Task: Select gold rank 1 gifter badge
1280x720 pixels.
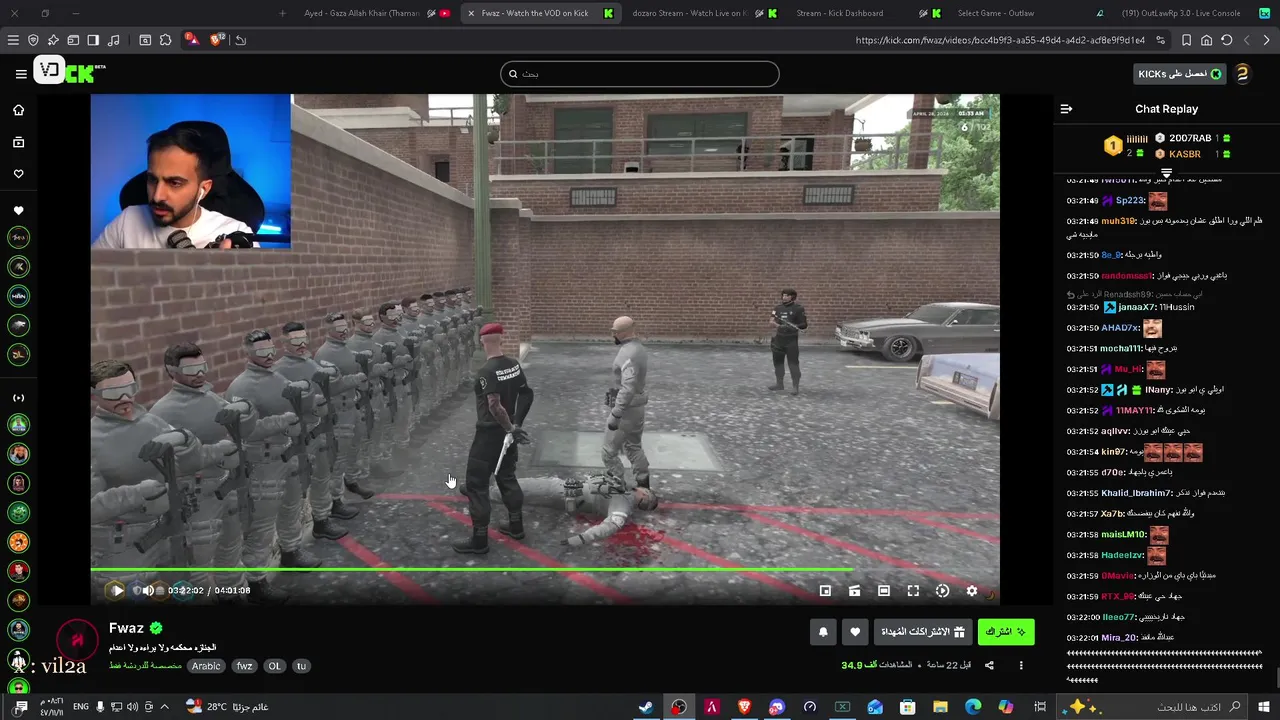Action: (1113, 146)
